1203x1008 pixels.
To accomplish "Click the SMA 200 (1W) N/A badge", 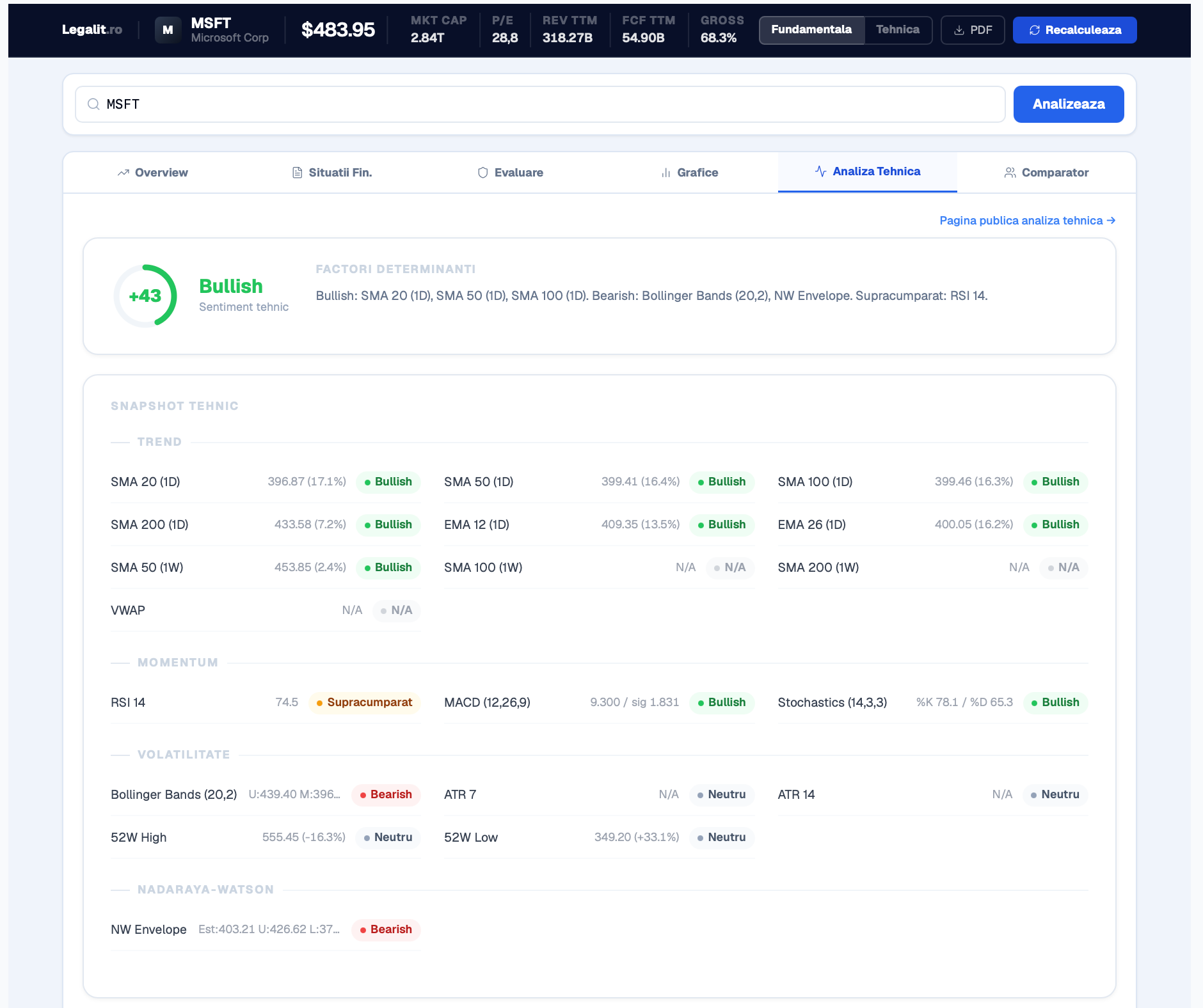I will coord(1064,567).
